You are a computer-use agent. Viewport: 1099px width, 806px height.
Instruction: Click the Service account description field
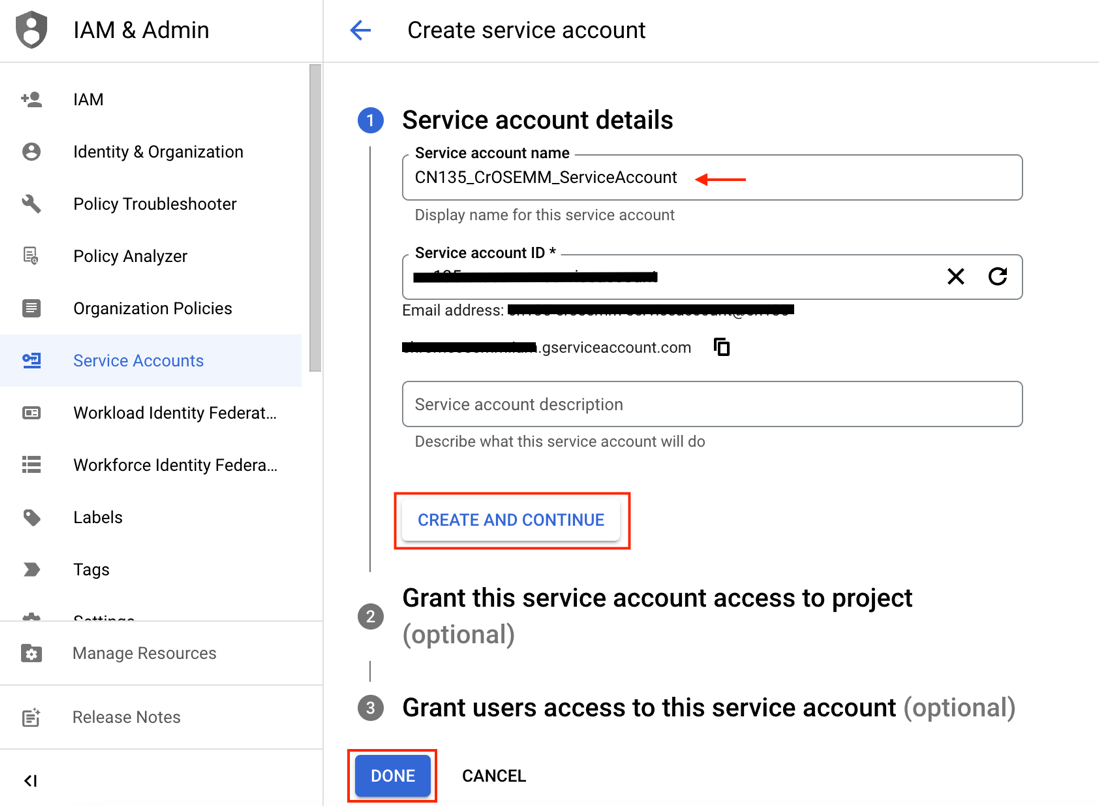[x=712, y=404]
